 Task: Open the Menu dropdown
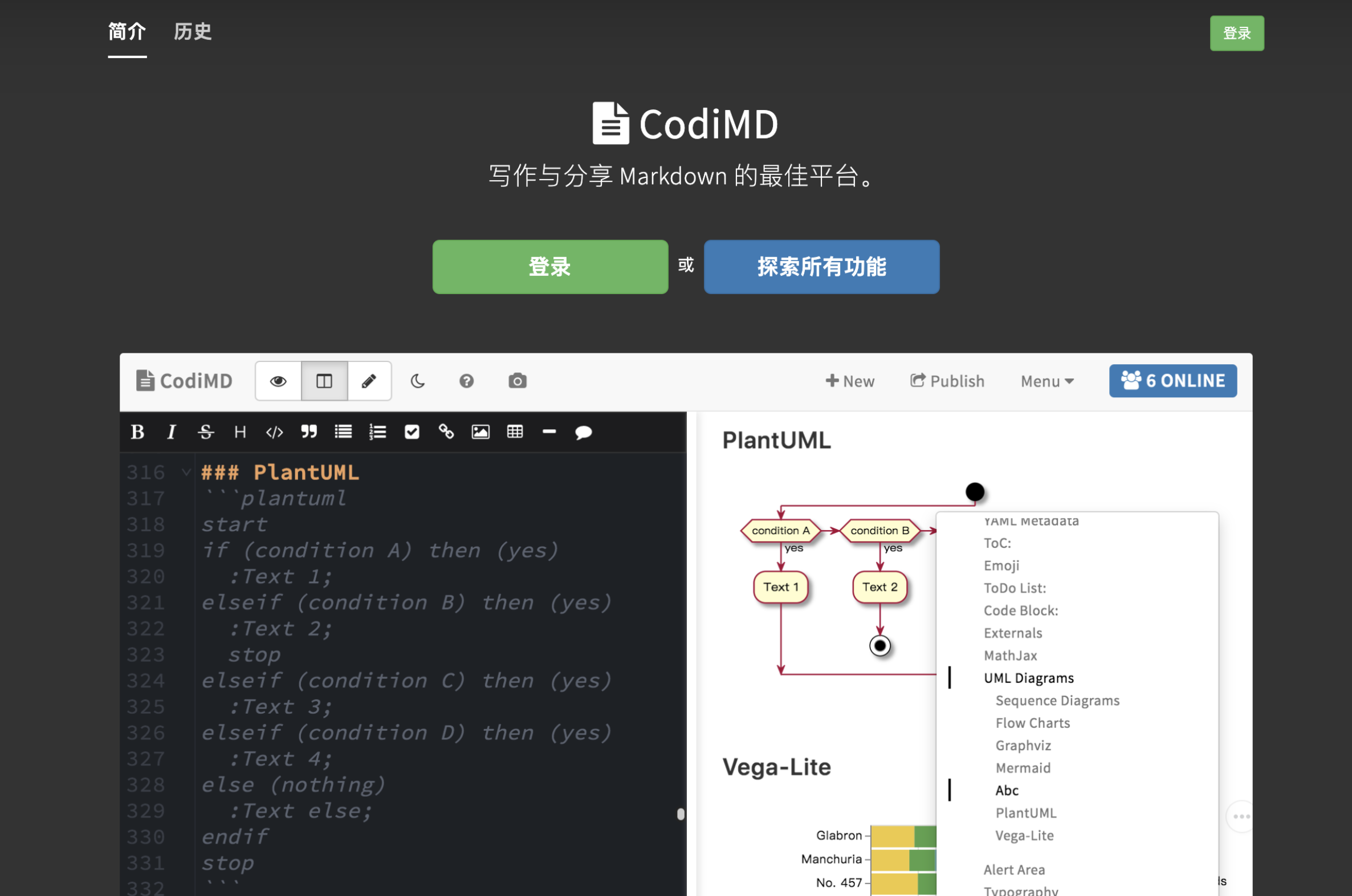1047,381
